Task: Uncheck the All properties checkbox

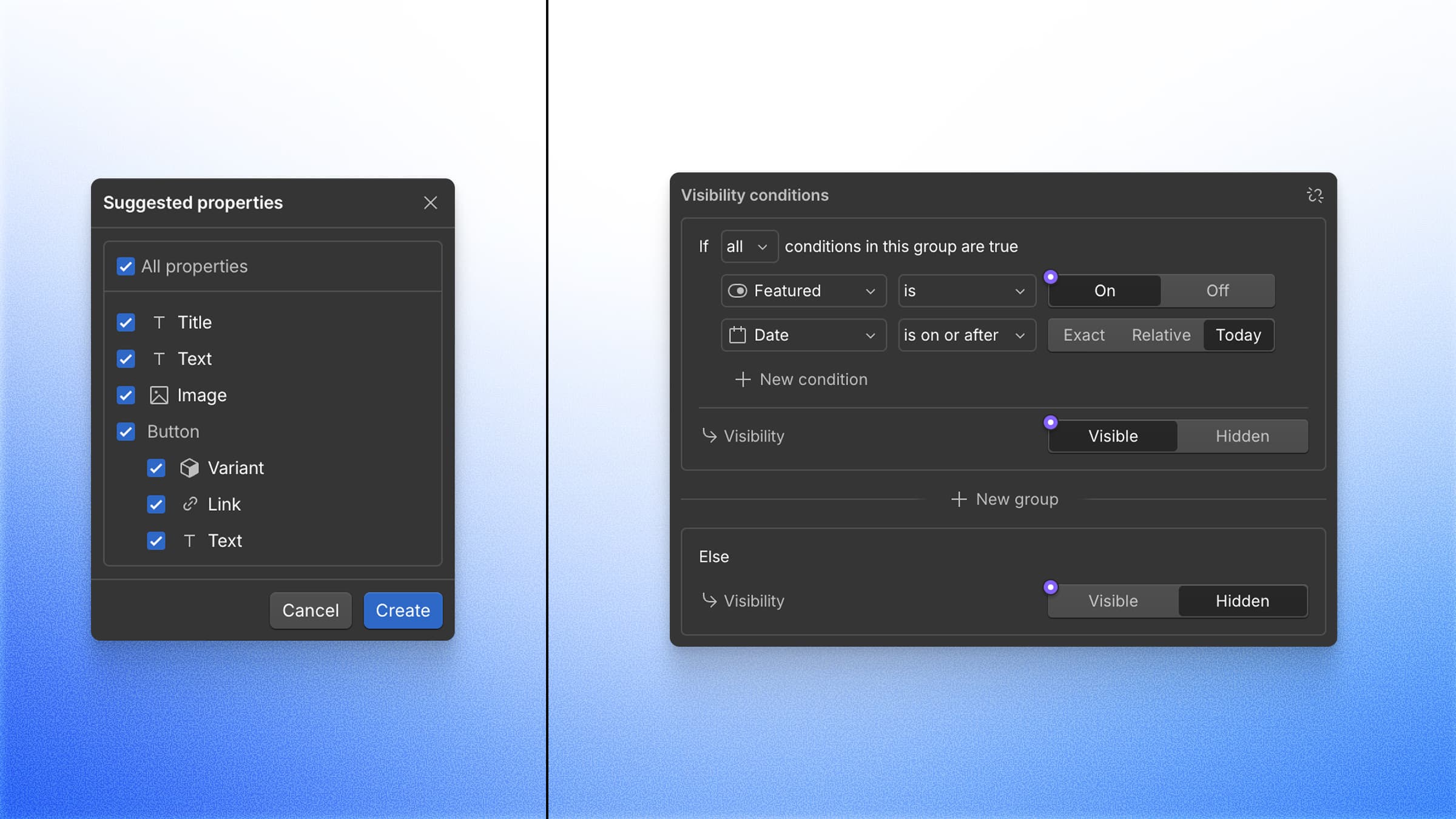Action: pyautogui.click(x=126, y=266)
